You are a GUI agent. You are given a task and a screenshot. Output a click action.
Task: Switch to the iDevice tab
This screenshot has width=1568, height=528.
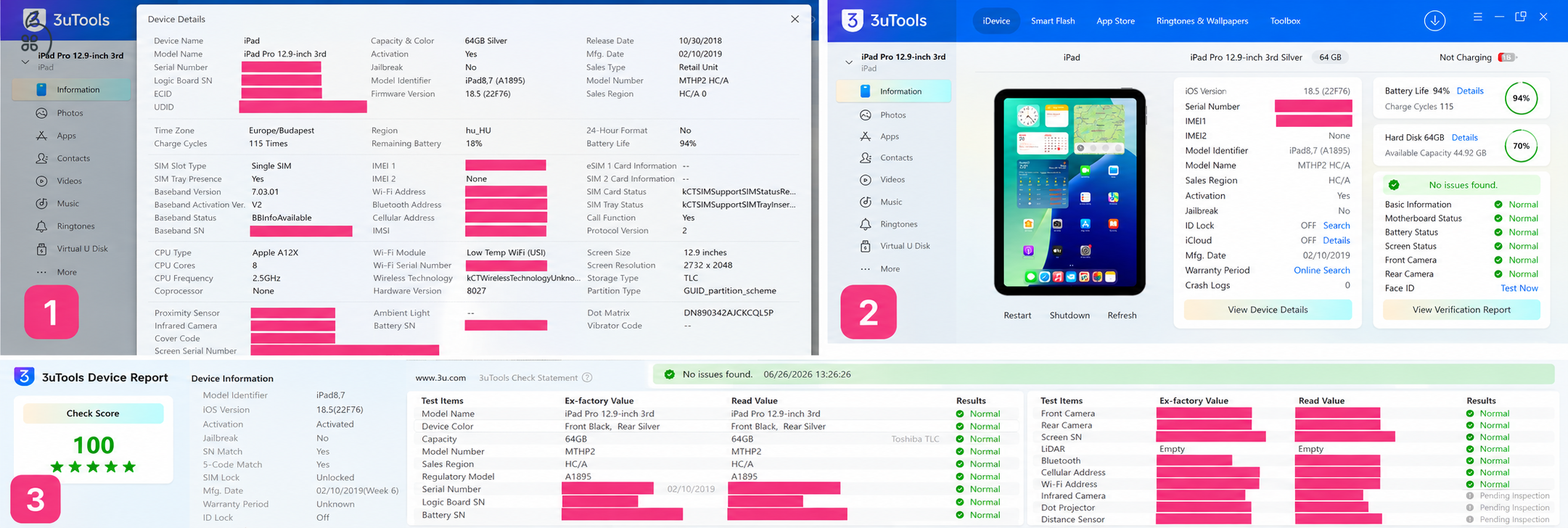pyautogui.click(x=996, y=21)
